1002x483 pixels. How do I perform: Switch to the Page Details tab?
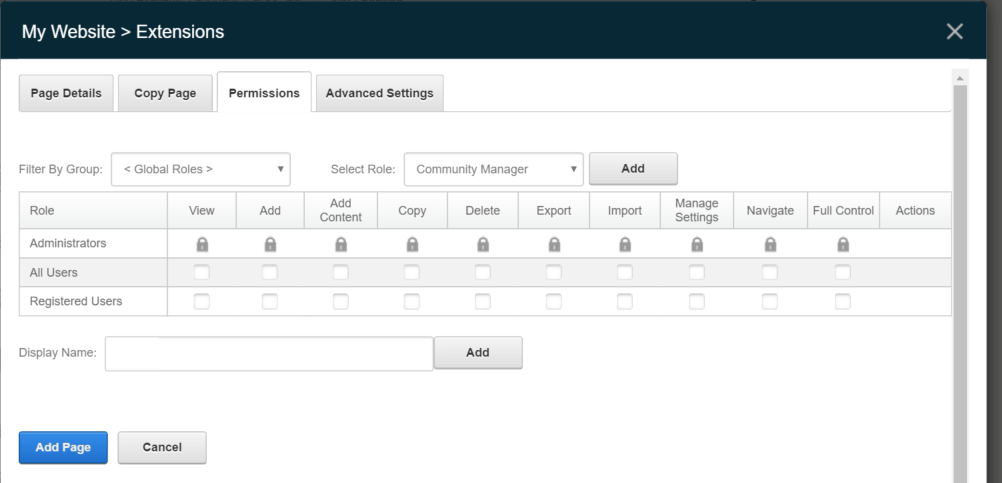(x=66, y=93)
